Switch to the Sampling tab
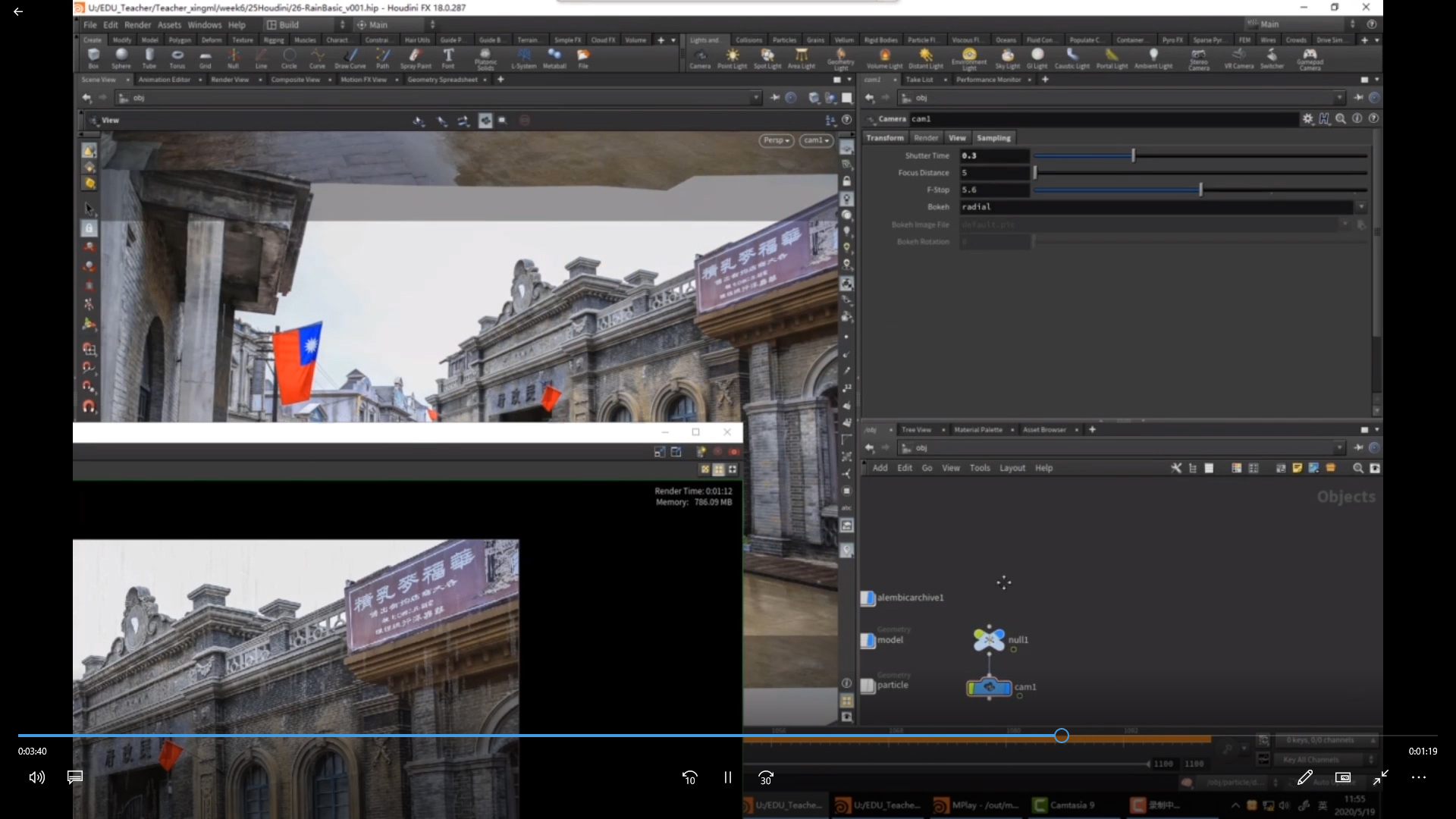 tap(993, 138)
